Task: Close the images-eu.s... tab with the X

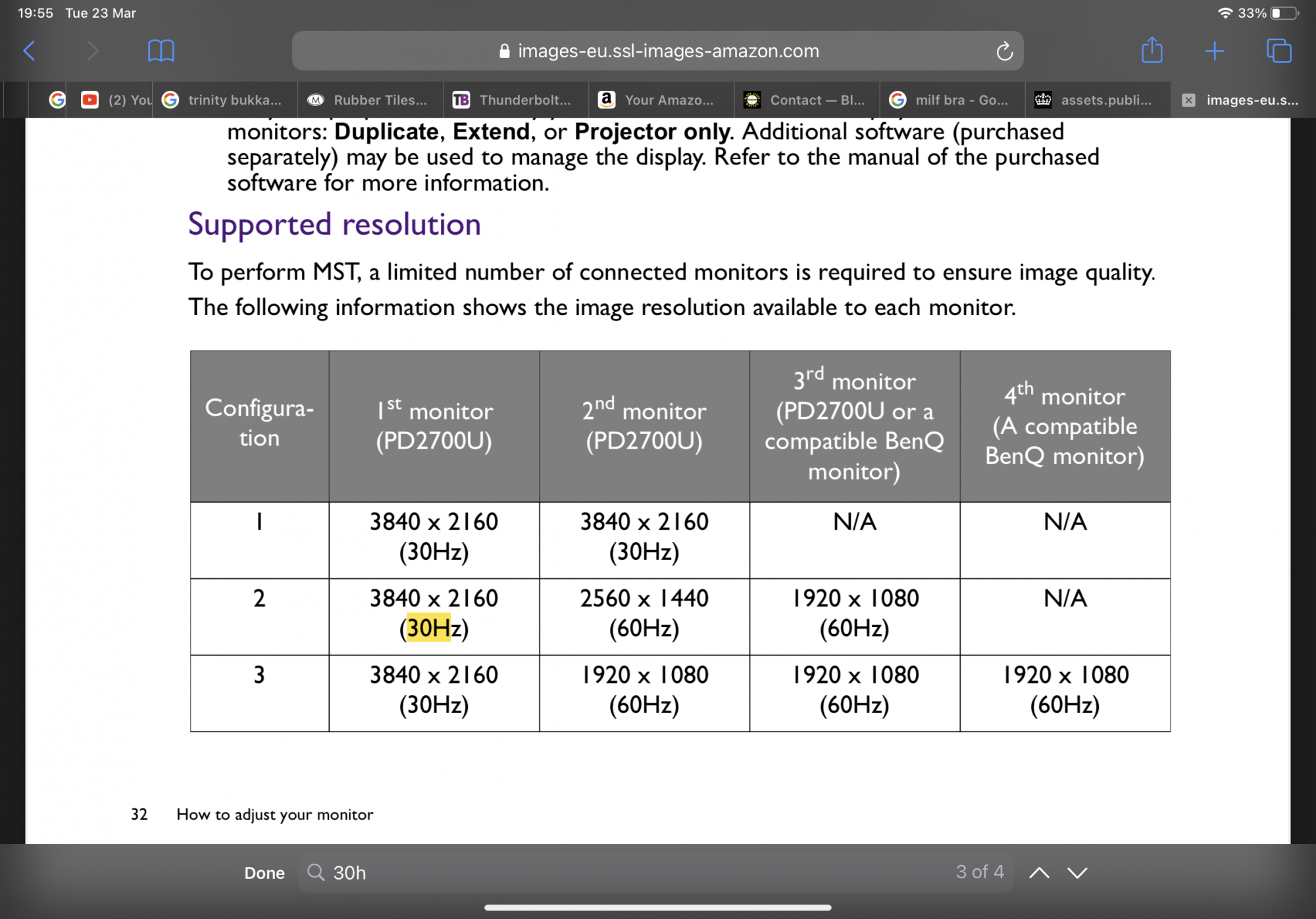Action: [x=1188, y=100]
